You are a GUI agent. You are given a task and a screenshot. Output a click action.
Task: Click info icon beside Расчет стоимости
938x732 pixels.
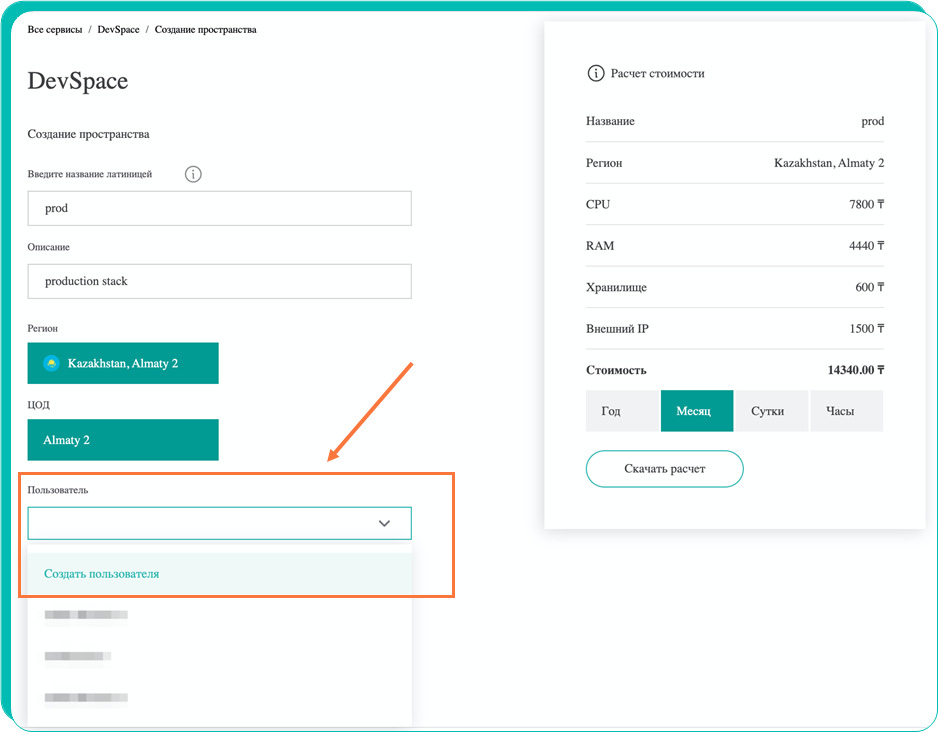[596, 73]
